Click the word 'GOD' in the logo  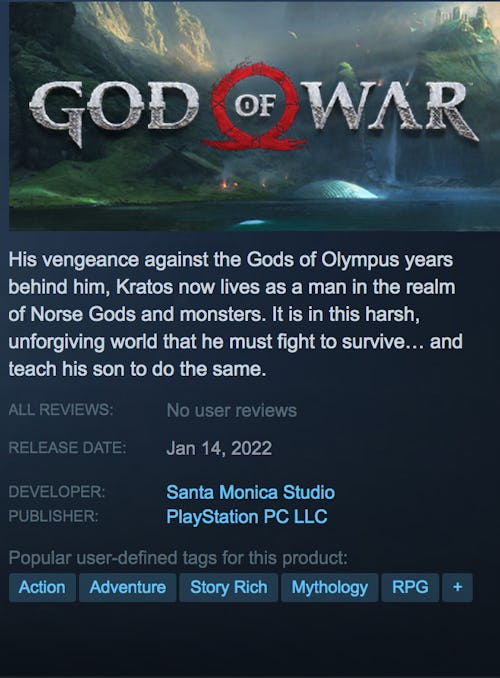pyautogui.click(x=113, y=111)
